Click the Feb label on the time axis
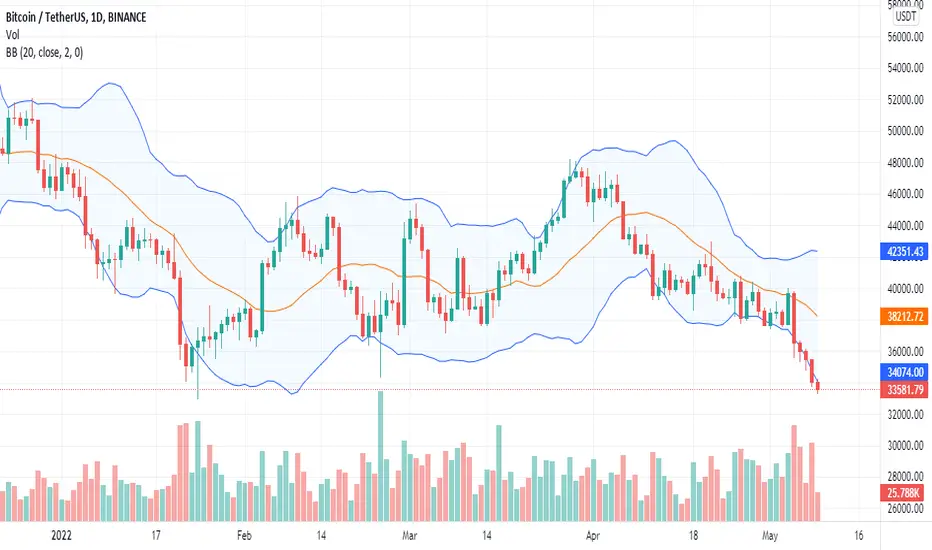This screenshot has height=550, width=932. click(x=244, y=535)
